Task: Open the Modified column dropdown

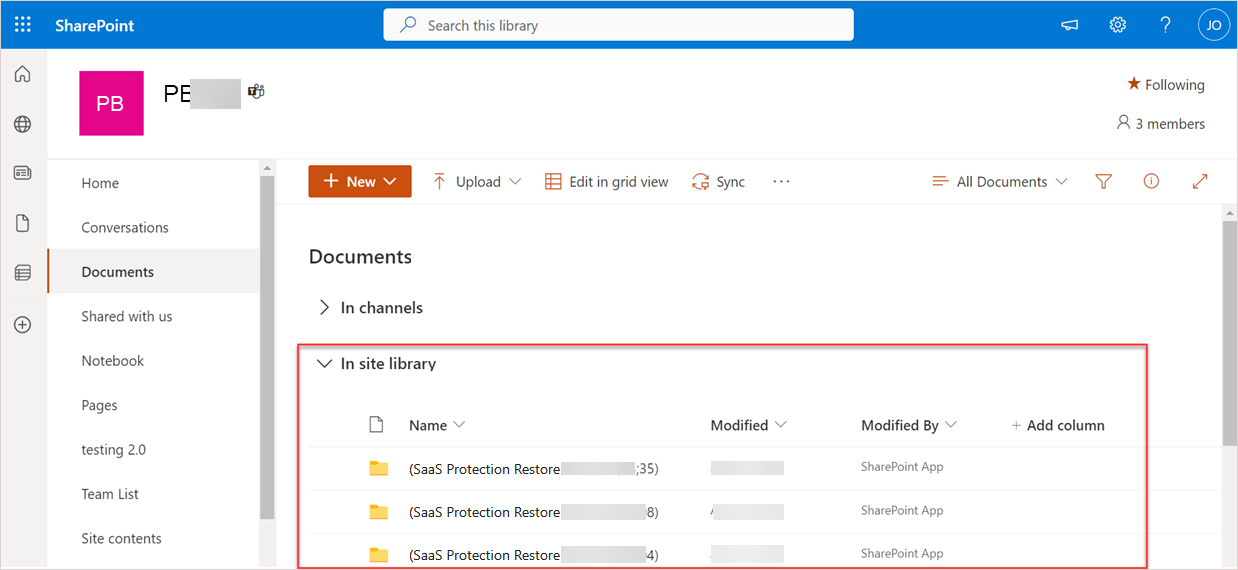Action: [748, 425]
